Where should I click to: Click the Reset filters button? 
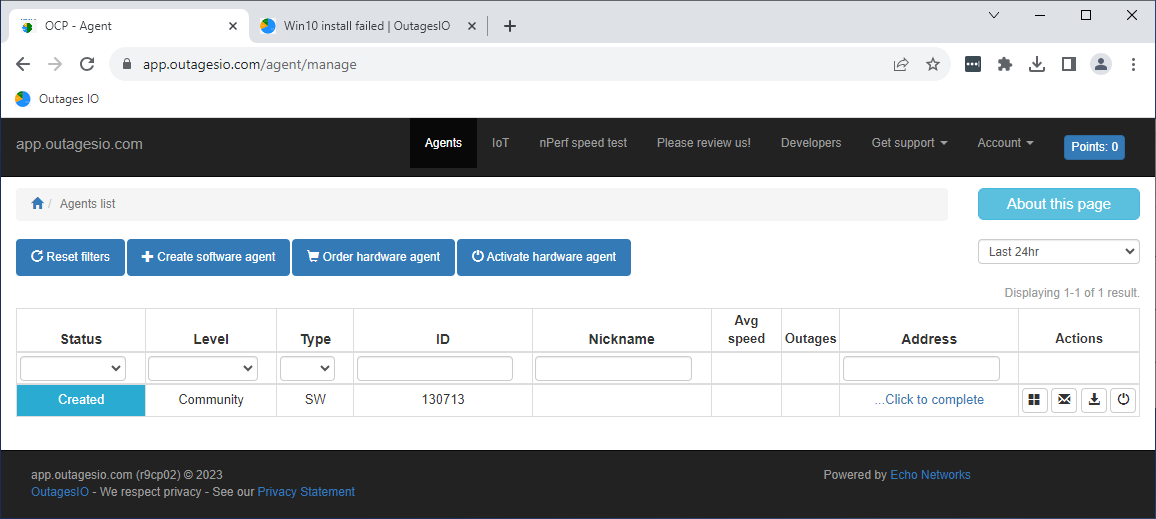click(70, 257)
